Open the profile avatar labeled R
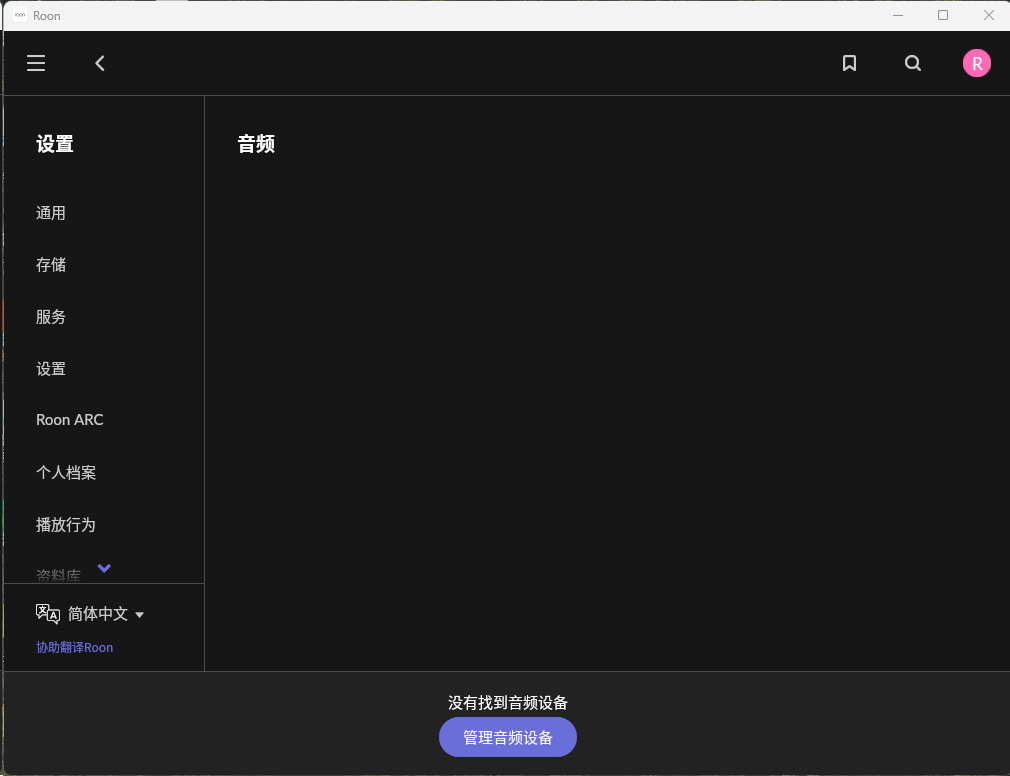This screenshot has height=776, width=1010. [x=977, y=63]
